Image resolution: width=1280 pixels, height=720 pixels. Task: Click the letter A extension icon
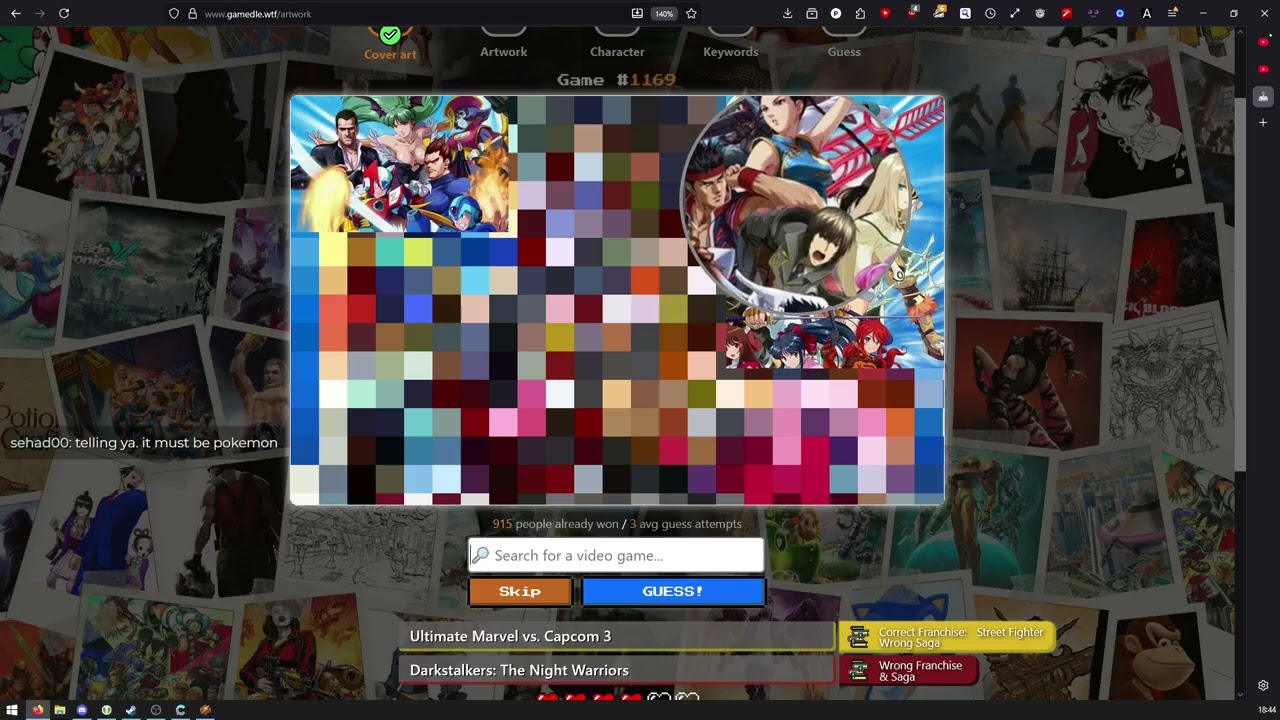[1146, 14]
